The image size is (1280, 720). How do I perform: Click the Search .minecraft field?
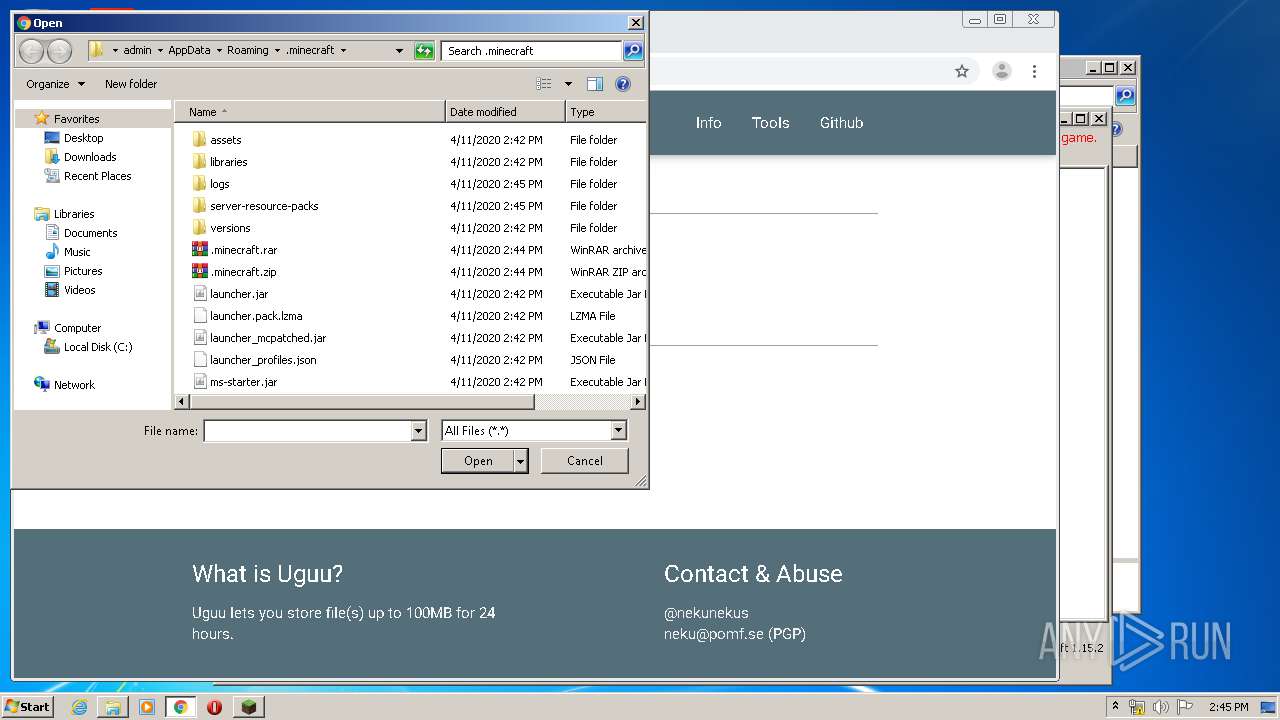532,51
